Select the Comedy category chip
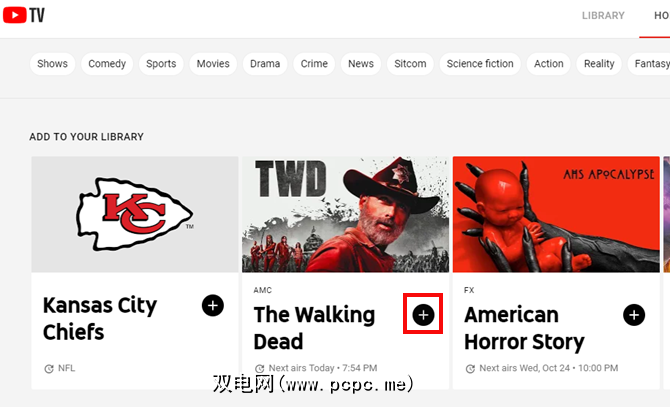This screenshot has width=670, height=407. (107, 64)
